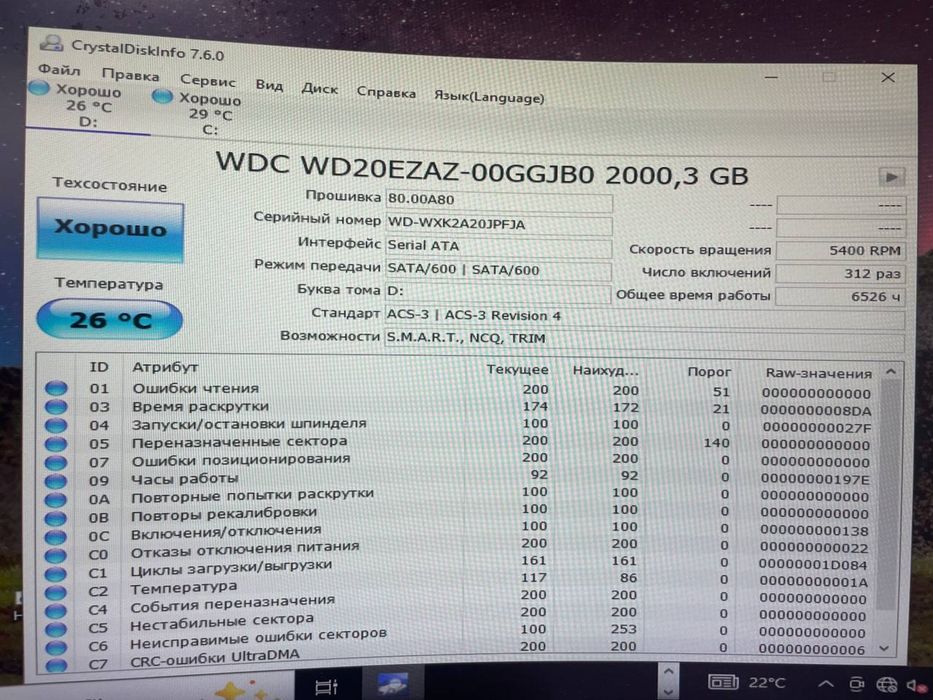Click status orb for Нестабильные сектора
Image resolution: width=933 pixels, height=700 pixels.
(x=56, y=629)
